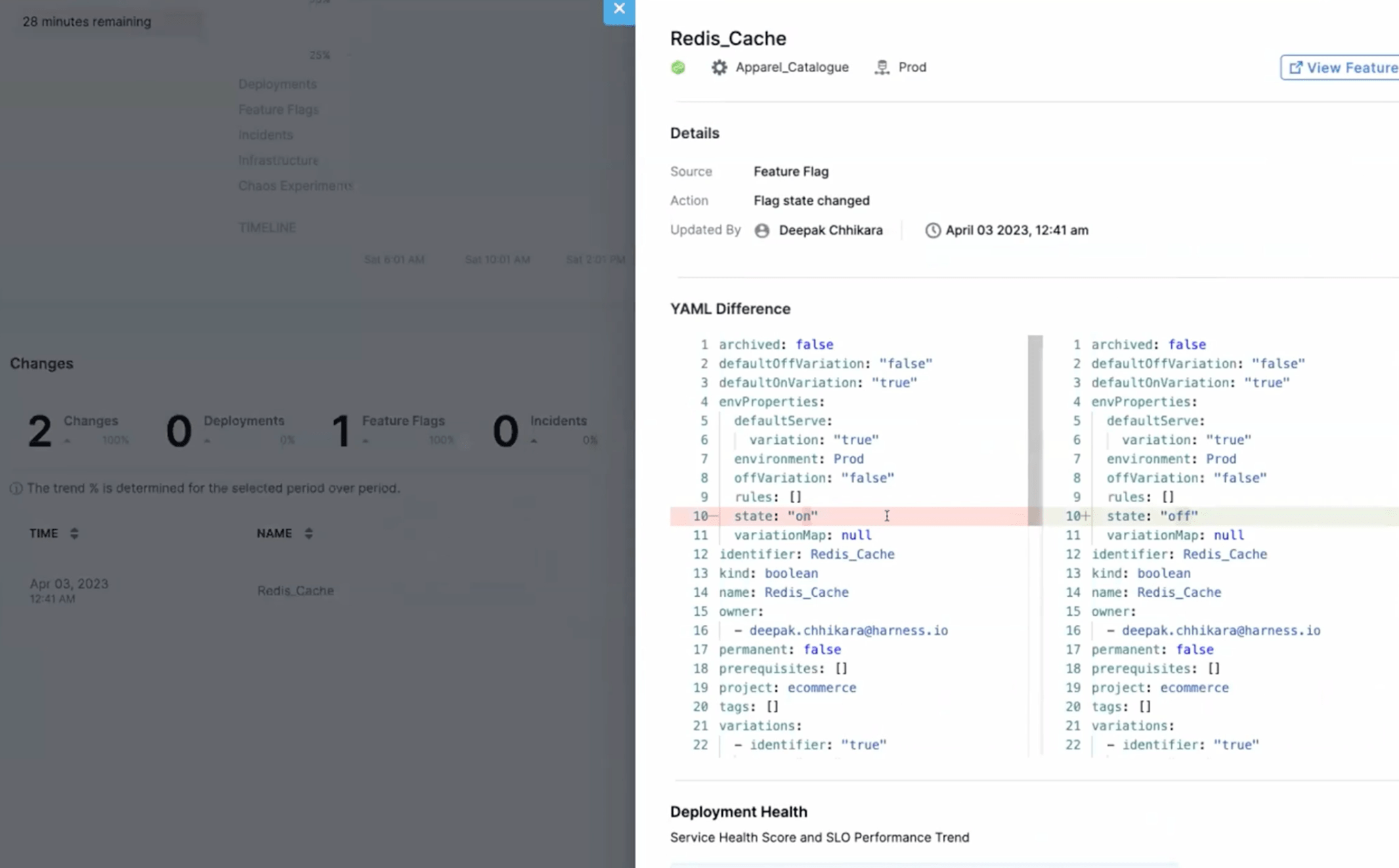Sort changes by NAME column arrows
The height and width of the screenshot is (868, 1399).
coord(309,533)
